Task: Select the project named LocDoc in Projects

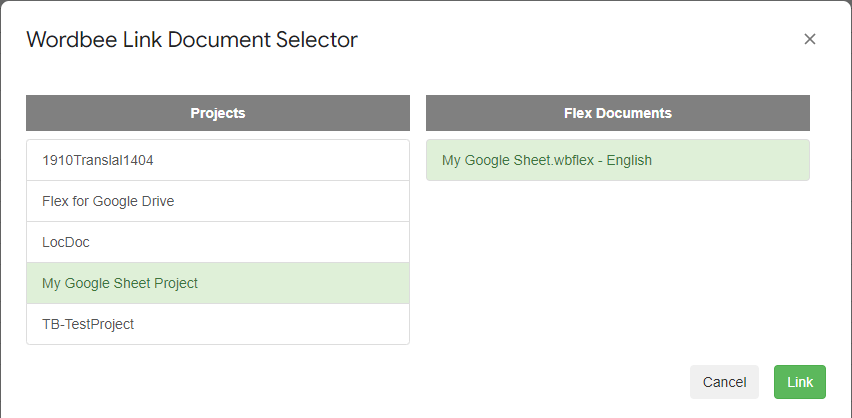Action: (217, 242)
